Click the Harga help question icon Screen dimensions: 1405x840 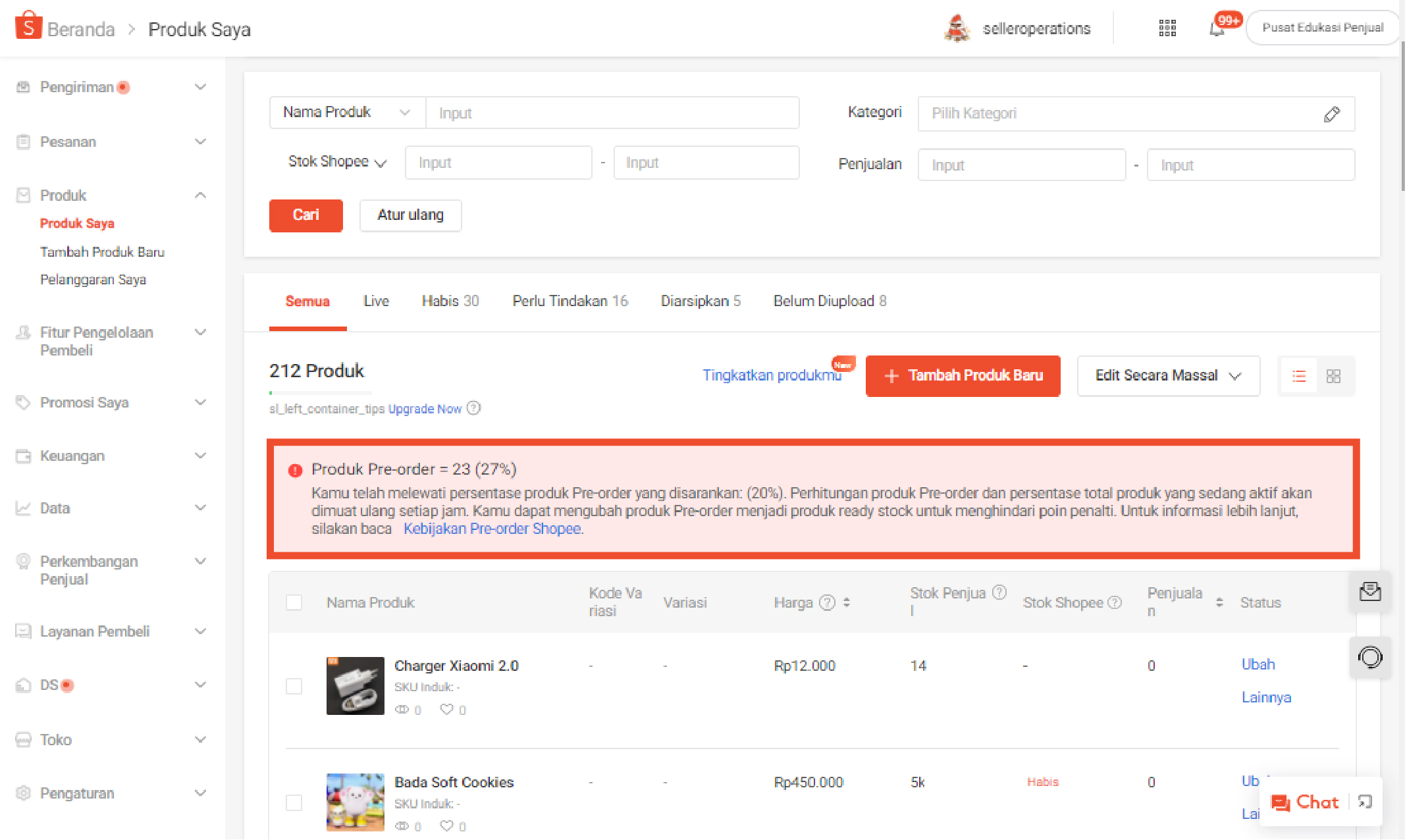[827, 602]
